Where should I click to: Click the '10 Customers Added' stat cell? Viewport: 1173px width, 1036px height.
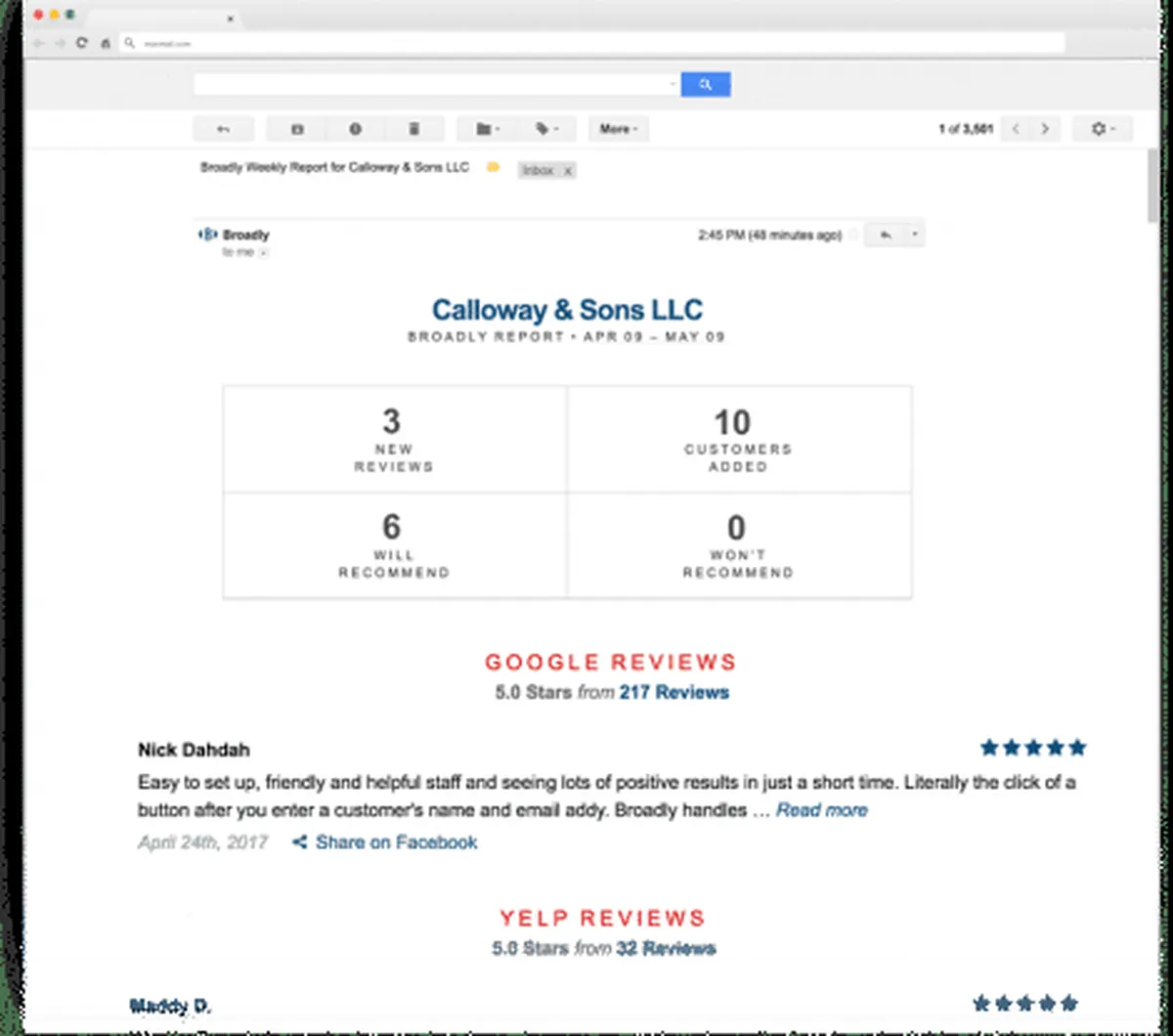point(739,439)
